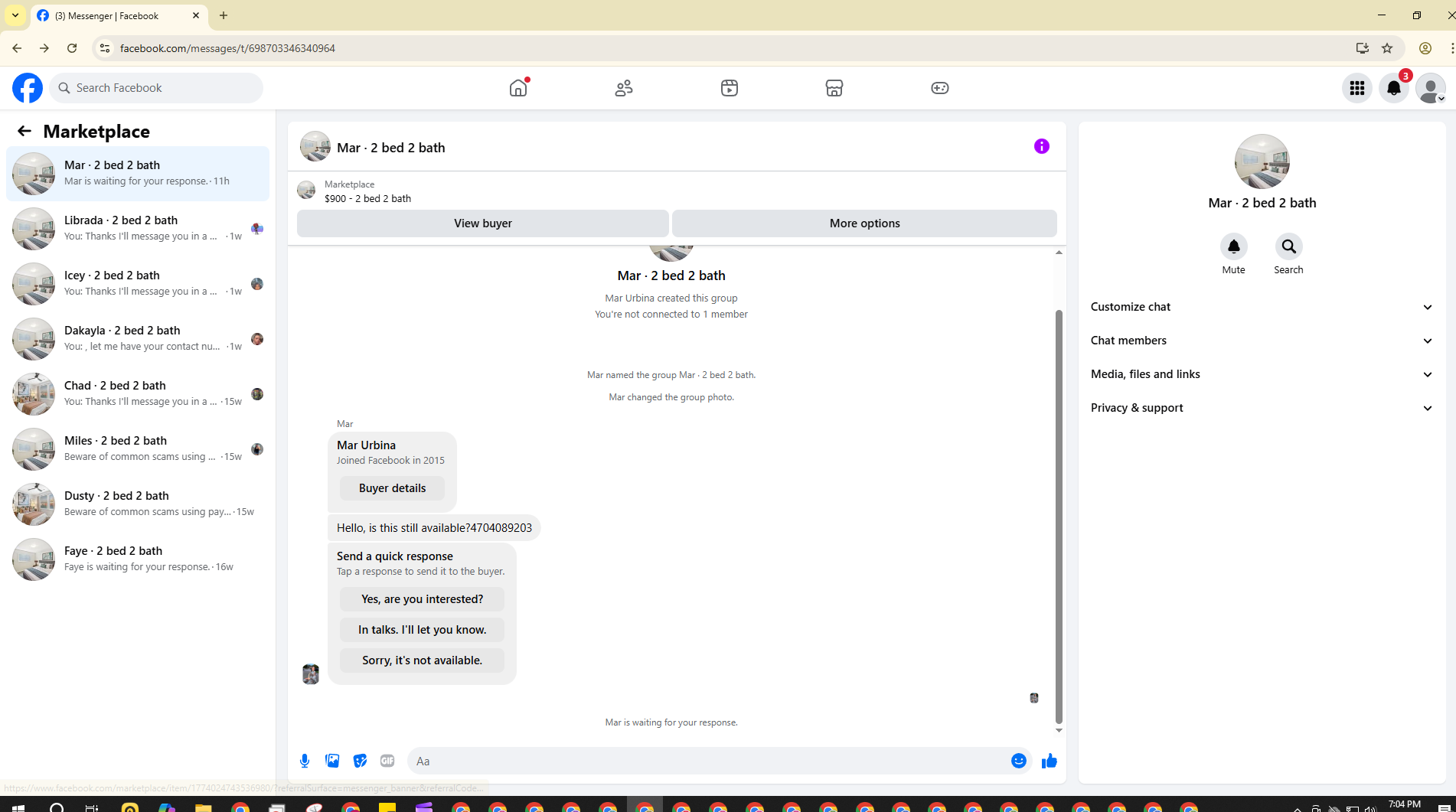Open the account profile avatar menu

click(x=1431, y=88)
